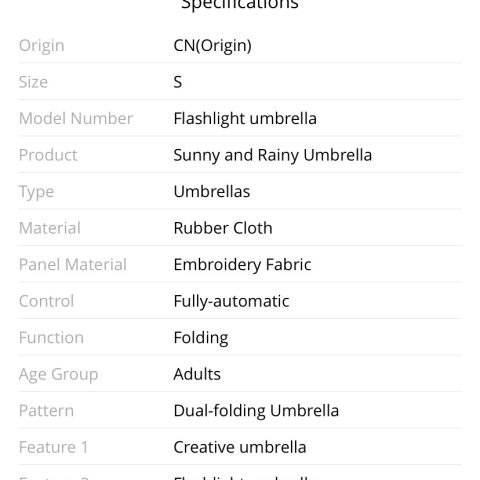
Task: Select the Rubber Cloth material value
Action: [223, 228]
